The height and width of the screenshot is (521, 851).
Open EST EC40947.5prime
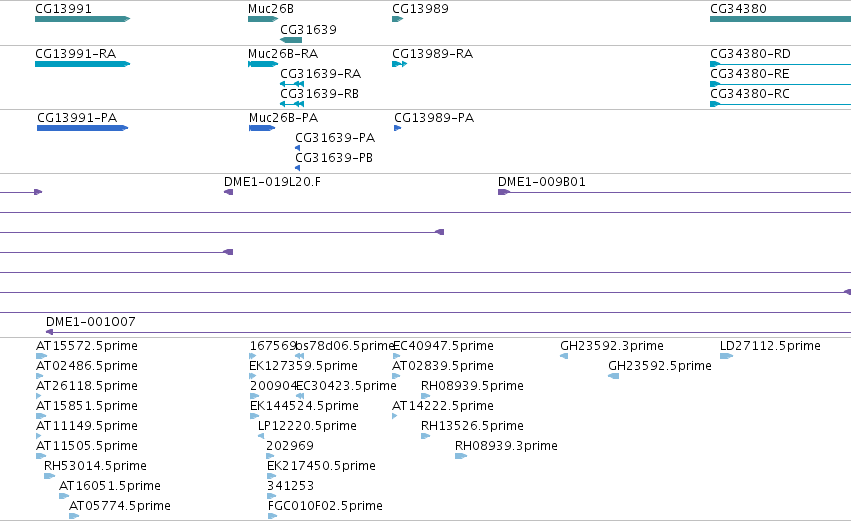[443, 346]
